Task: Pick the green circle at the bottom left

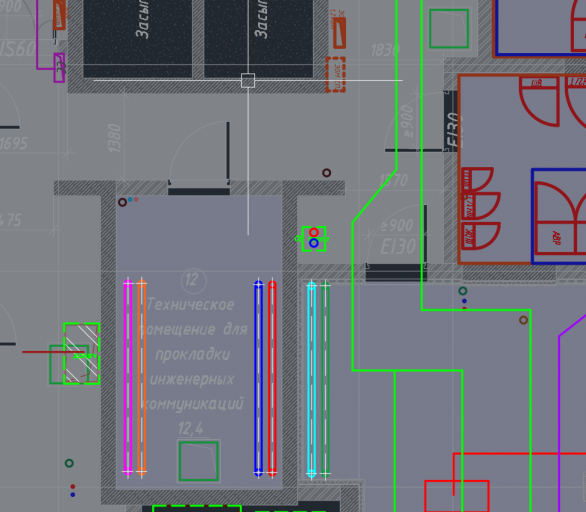Action: [x=69, y=463]
